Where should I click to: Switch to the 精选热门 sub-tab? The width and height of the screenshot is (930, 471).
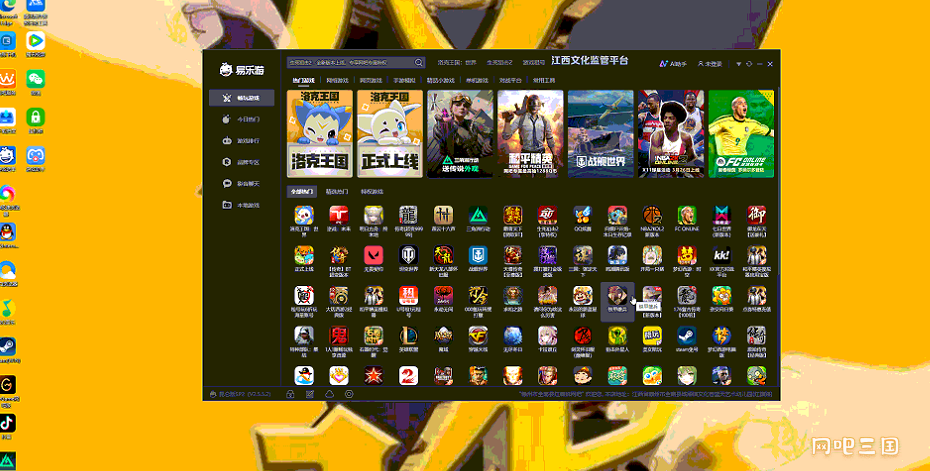[x=337, y=192]
